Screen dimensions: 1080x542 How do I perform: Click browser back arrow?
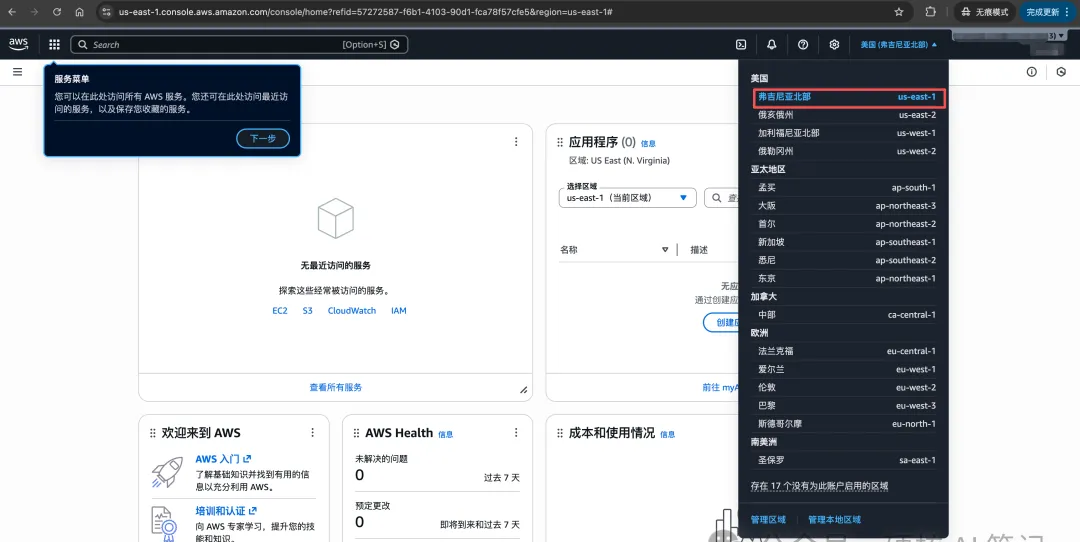tap(12, 12)
